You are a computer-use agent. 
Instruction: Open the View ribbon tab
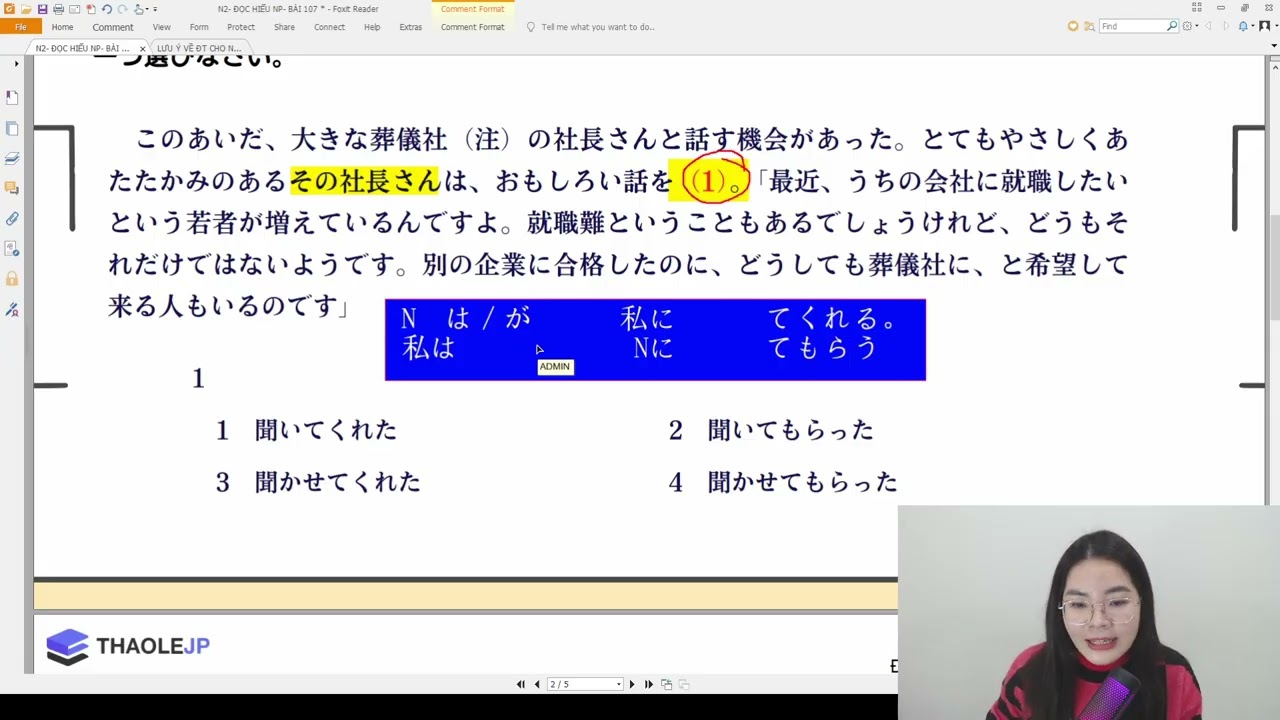click(x=162, y=27)
